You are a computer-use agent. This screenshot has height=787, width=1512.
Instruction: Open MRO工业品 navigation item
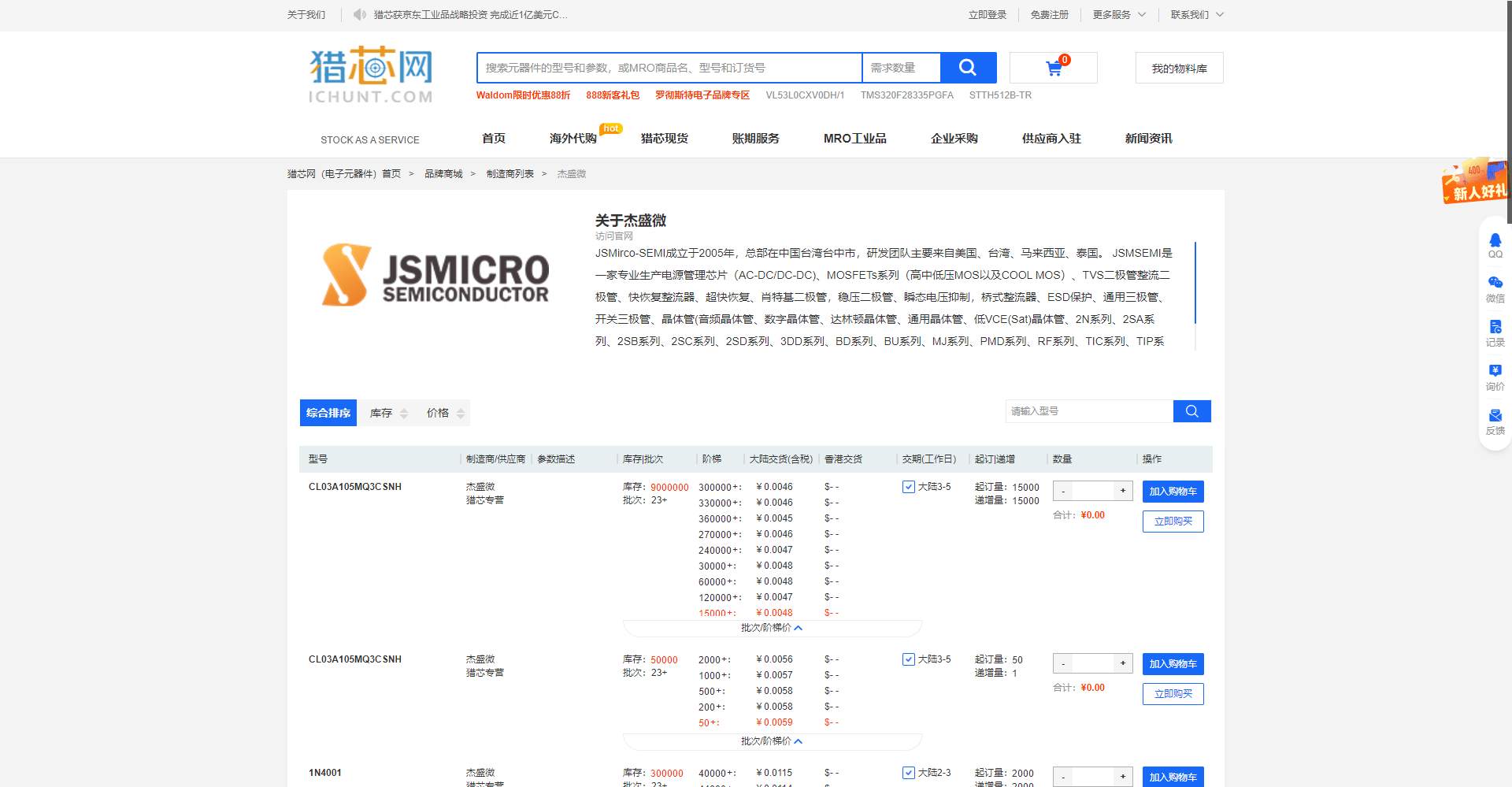pyautogui.click(x=855, y=138)
